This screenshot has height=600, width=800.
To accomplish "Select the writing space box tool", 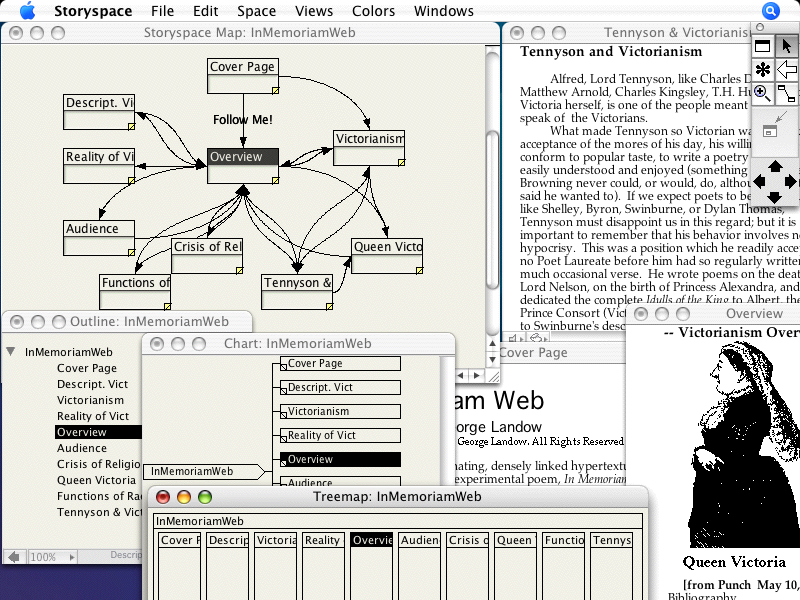I will click(762, 46).
